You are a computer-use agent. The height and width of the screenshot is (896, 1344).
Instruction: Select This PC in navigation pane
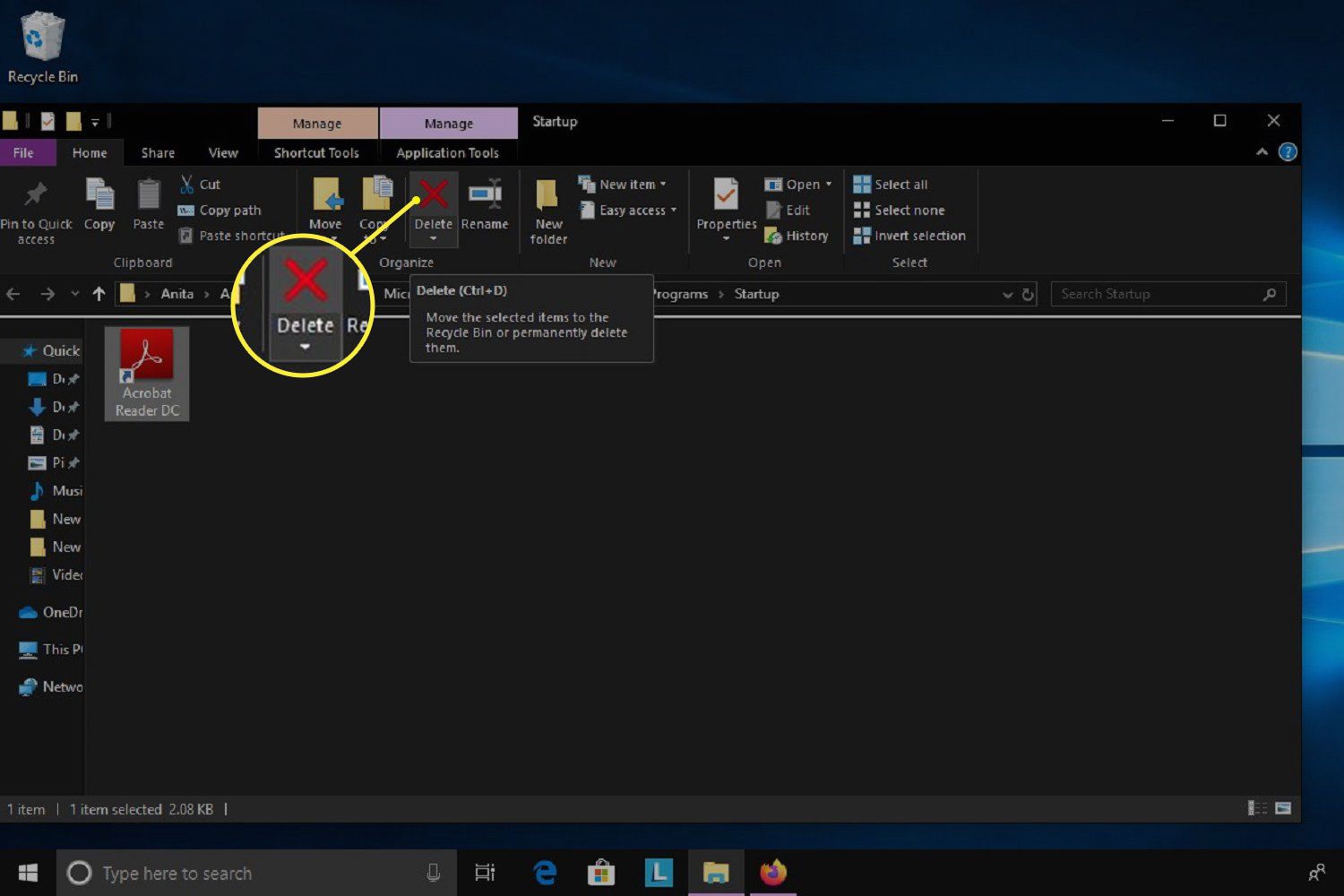pos(51,650)
